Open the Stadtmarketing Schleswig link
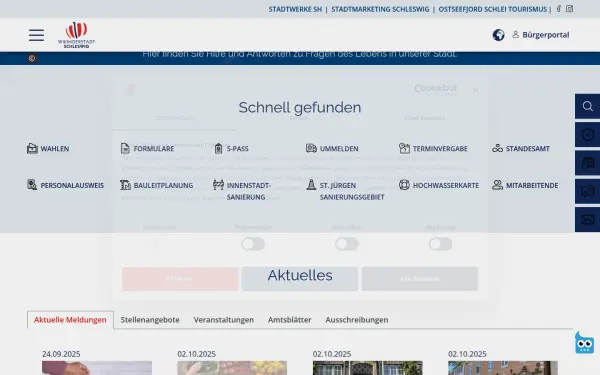This screenshot has height=375, width=600. pyautogui.click(x=380, y=9)
